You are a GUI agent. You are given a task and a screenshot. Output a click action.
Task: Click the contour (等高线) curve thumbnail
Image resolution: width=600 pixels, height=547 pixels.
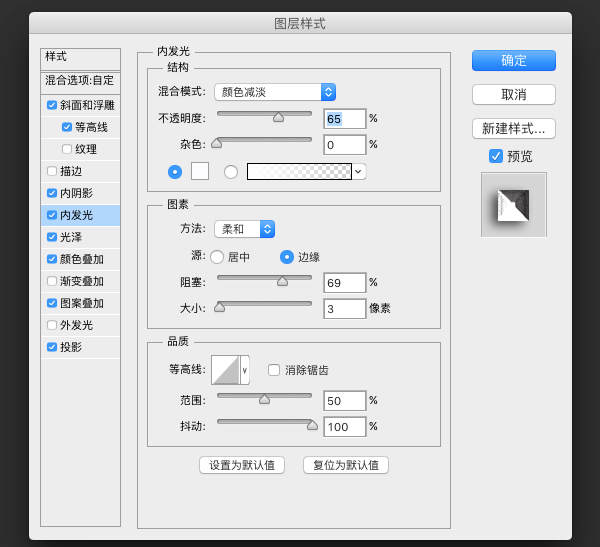pos(225,370)
